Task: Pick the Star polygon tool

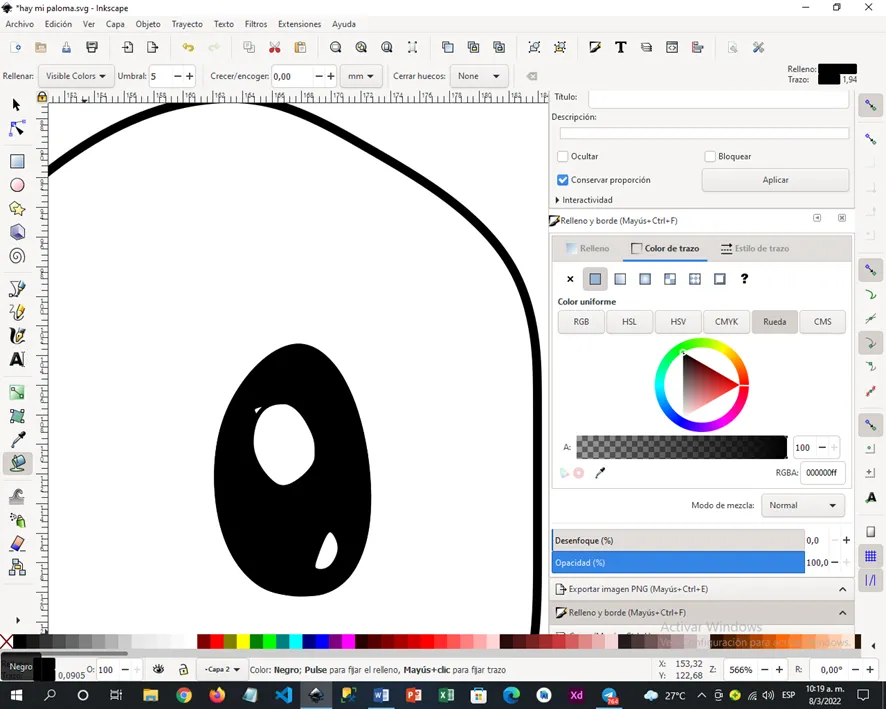Action: [x=17, y=208]
